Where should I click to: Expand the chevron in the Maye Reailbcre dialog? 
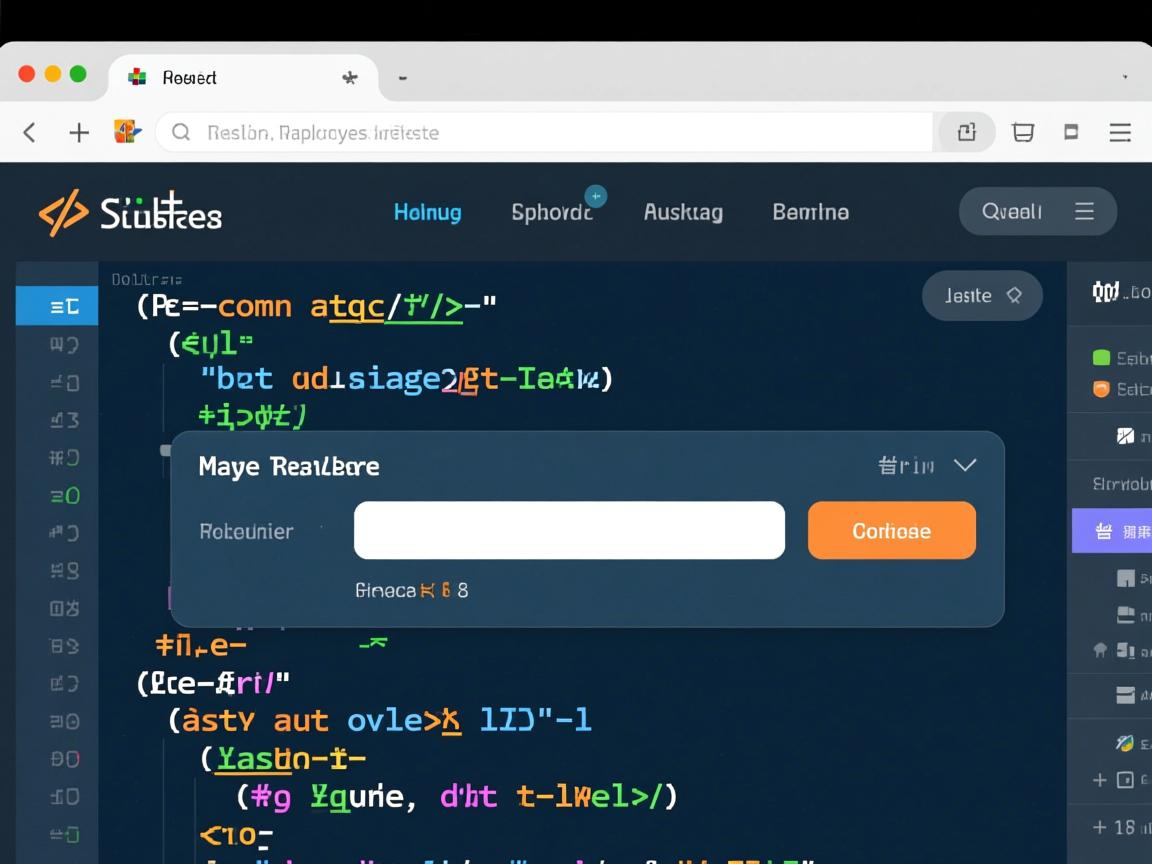(x=964, y=465)
